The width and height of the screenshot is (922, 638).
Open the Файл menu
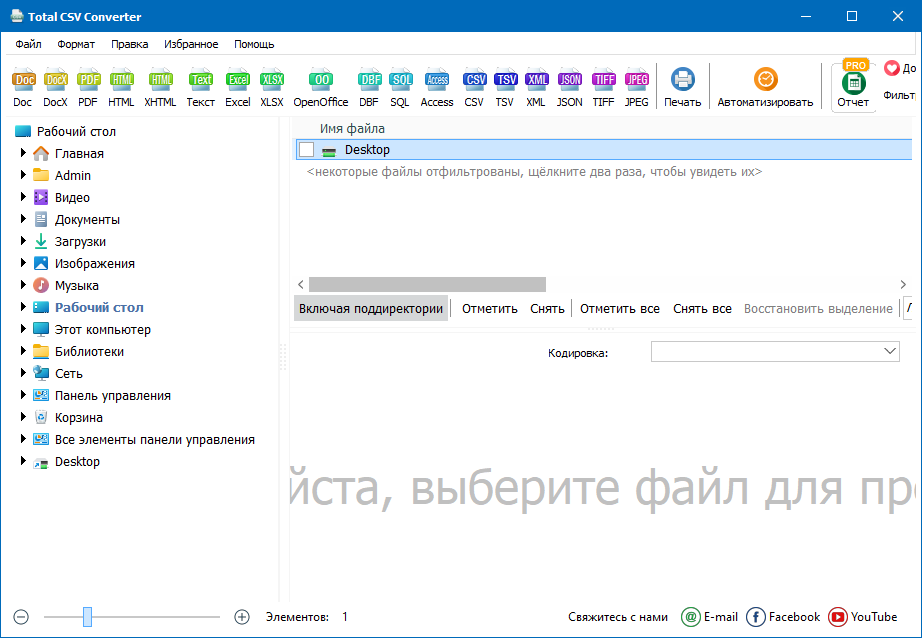pyautogui.click(x=28, y=43)
